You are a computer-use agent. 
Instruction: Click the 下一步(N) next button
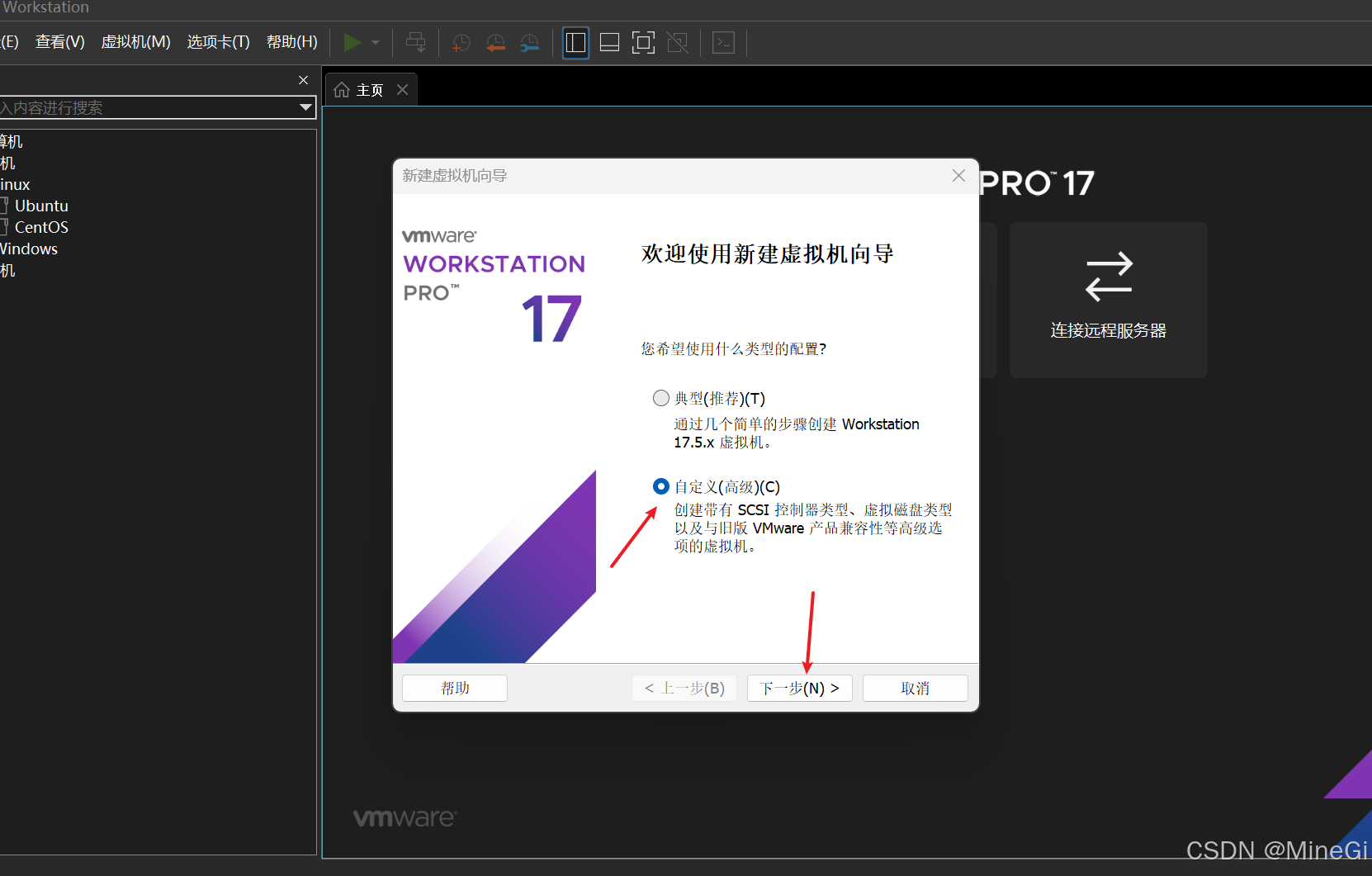click(x=799, y=689)
